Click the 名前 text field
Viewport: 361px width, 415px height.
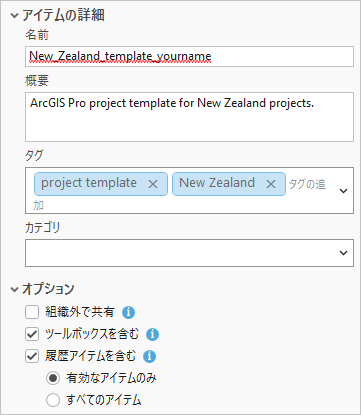tap(189, 56)
